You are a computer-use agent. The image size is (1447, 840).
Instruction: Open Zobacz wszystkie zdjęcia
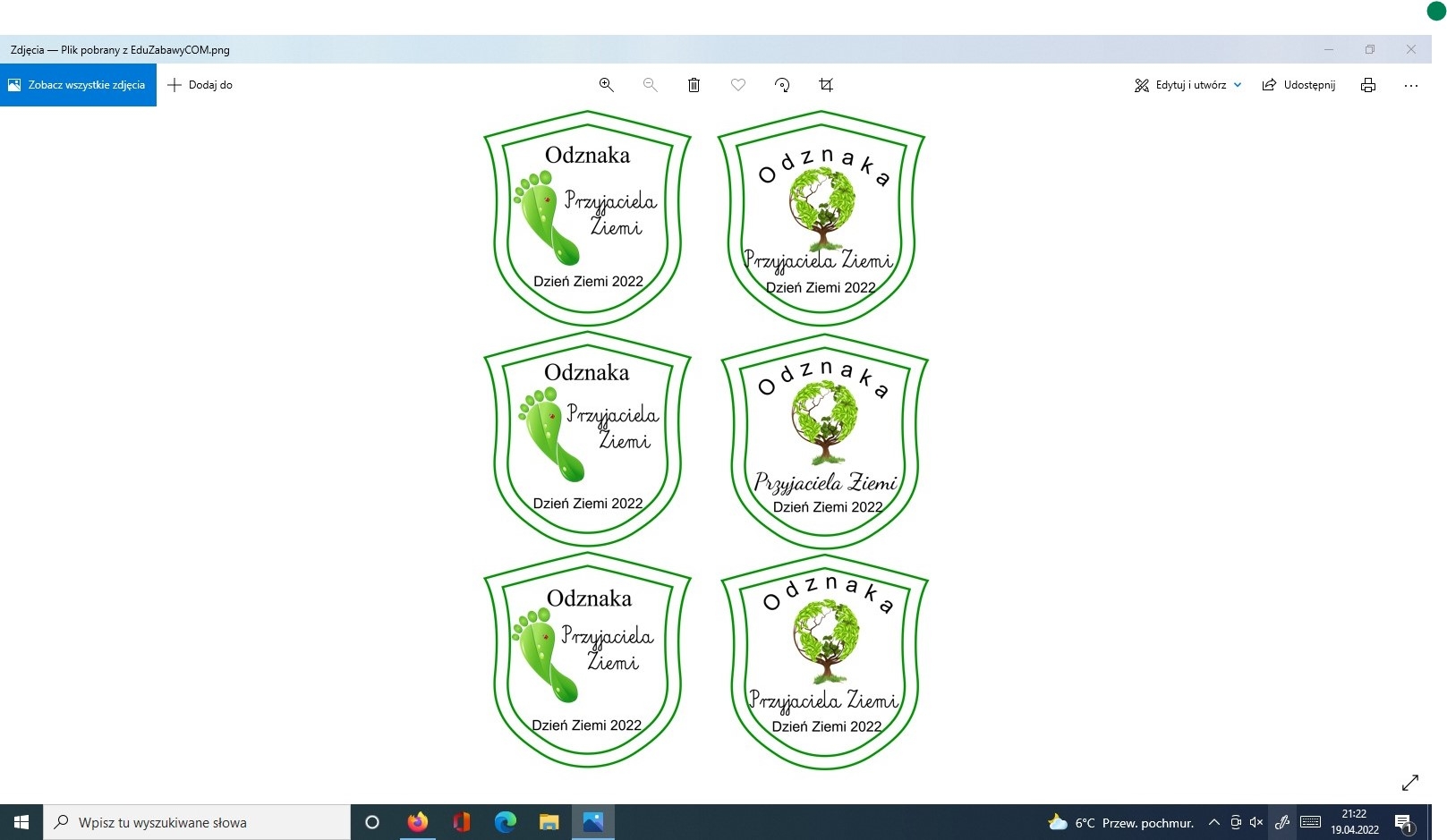click(x=78, y=85)
